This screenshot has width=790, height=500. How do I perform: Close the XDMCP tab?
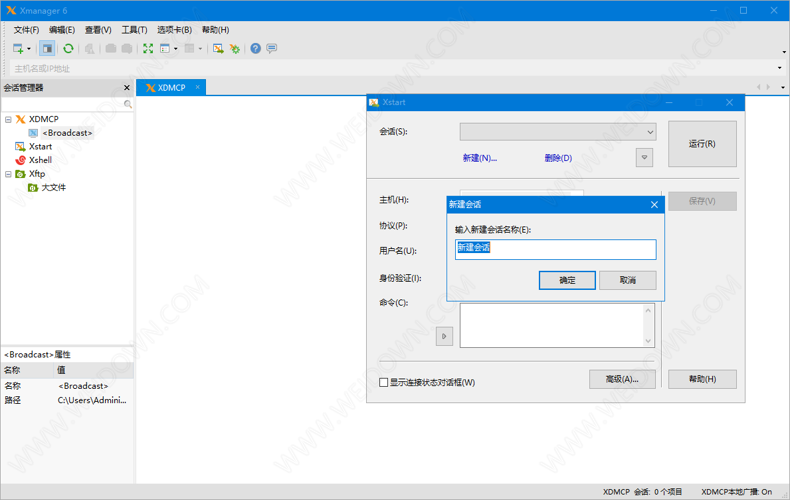[x=198, y=87]
